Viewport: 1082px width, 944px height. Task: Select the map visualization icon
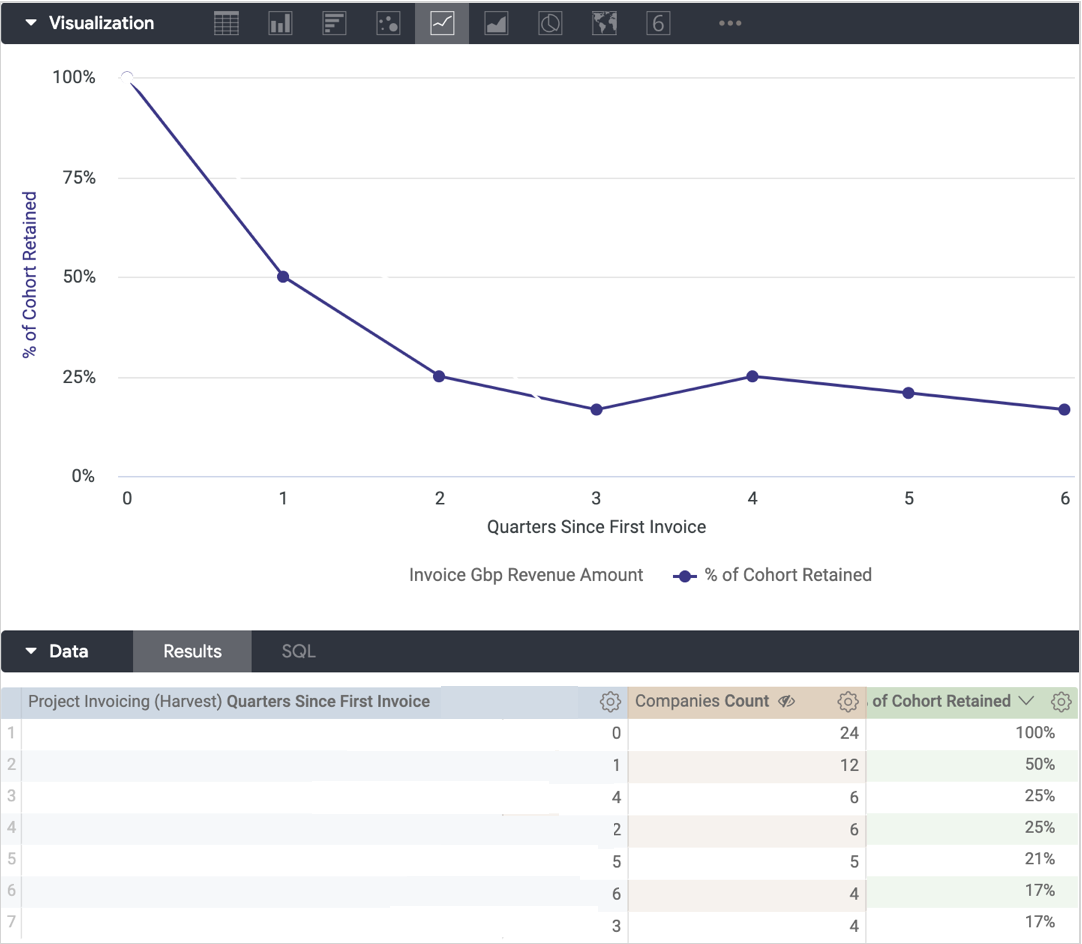[x=604, y=23]
